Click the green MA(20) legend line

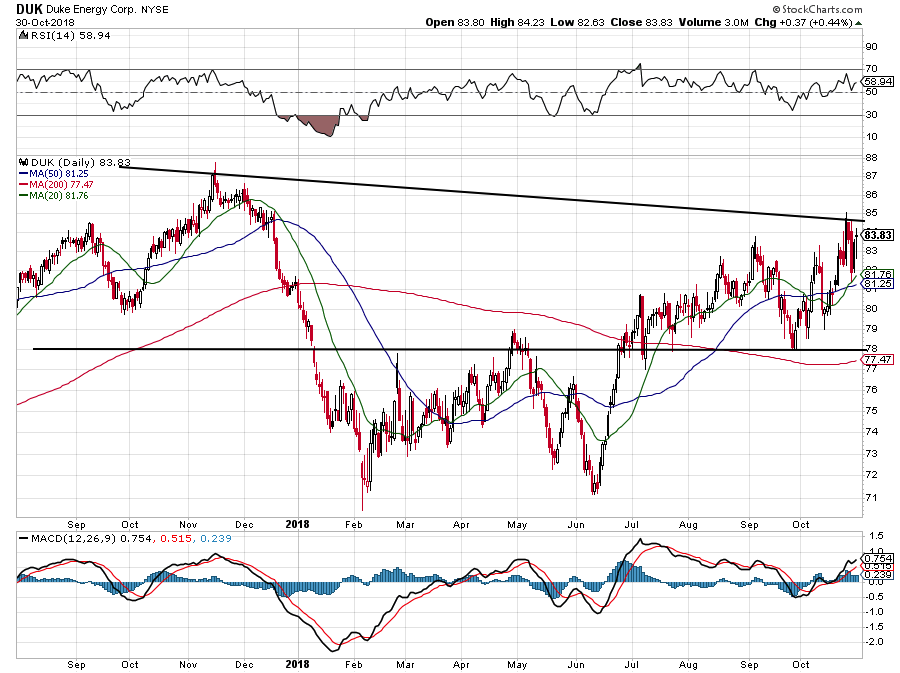(24, 196)
